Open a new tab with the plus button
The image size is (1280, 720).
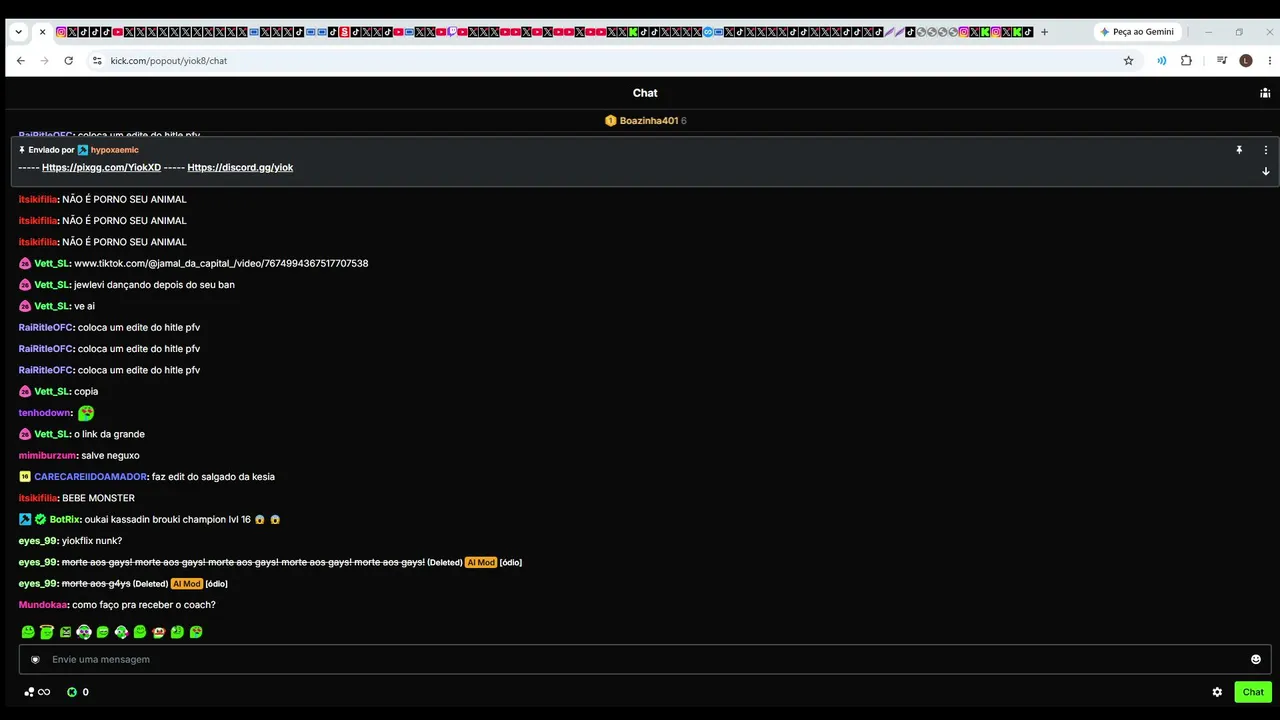click(1044, 32)
